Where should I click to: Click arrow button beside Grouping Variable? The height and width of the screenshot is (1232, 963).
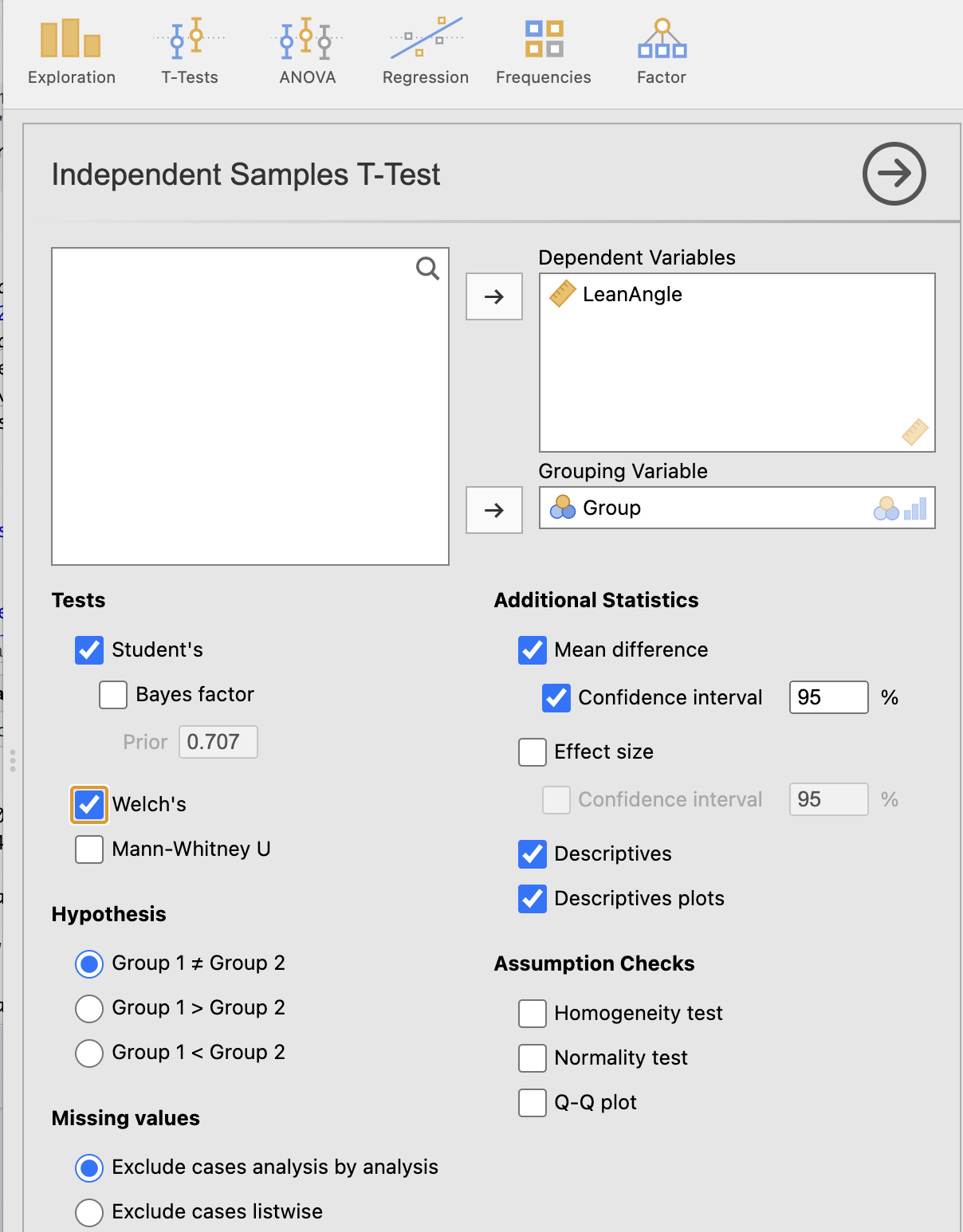coord(494,510)
